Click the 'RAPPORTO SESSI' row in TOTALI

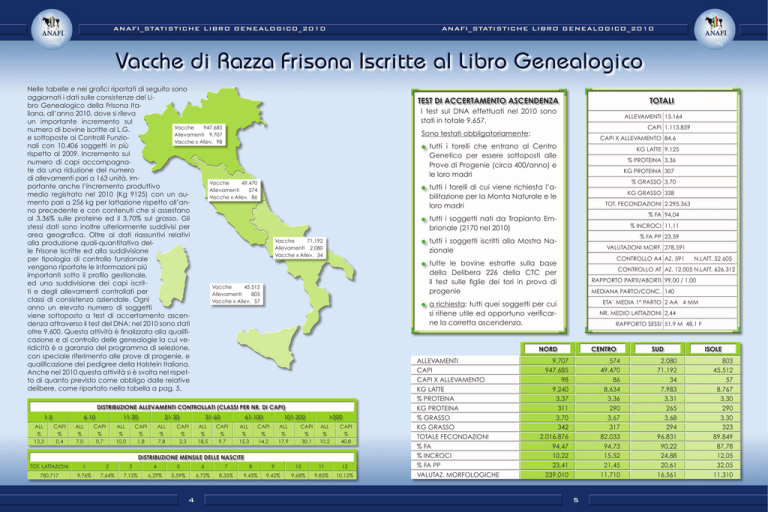click(662, 324)
